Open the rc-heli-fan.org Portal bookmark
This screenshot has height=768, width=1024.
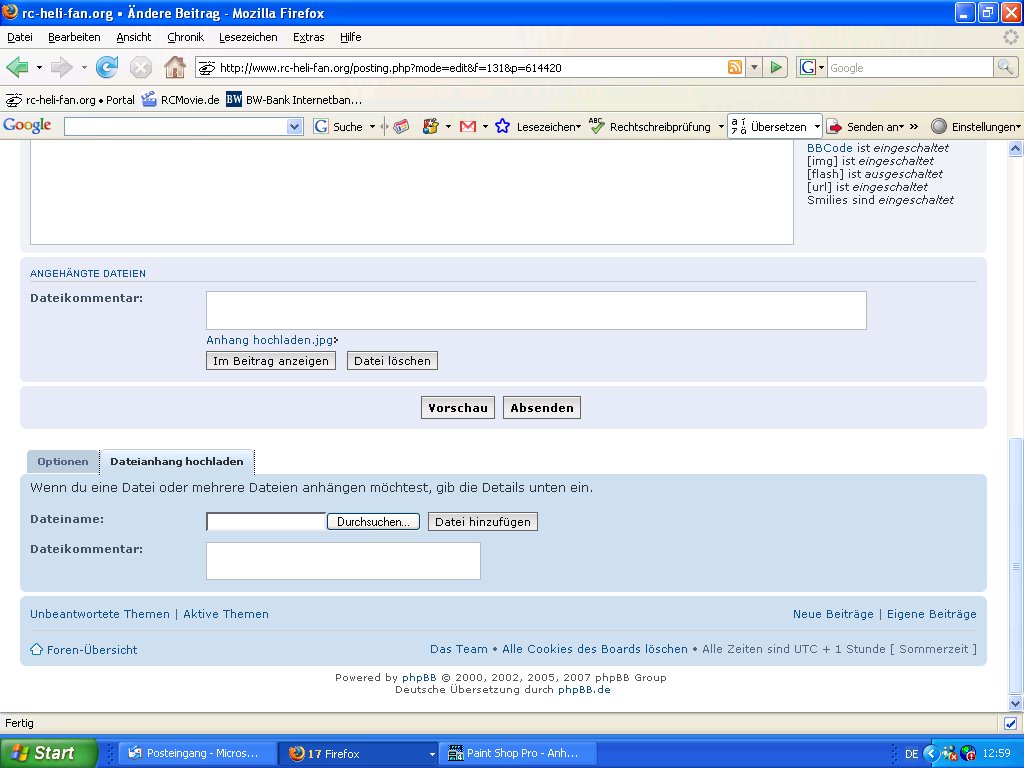tap(70, 100)
